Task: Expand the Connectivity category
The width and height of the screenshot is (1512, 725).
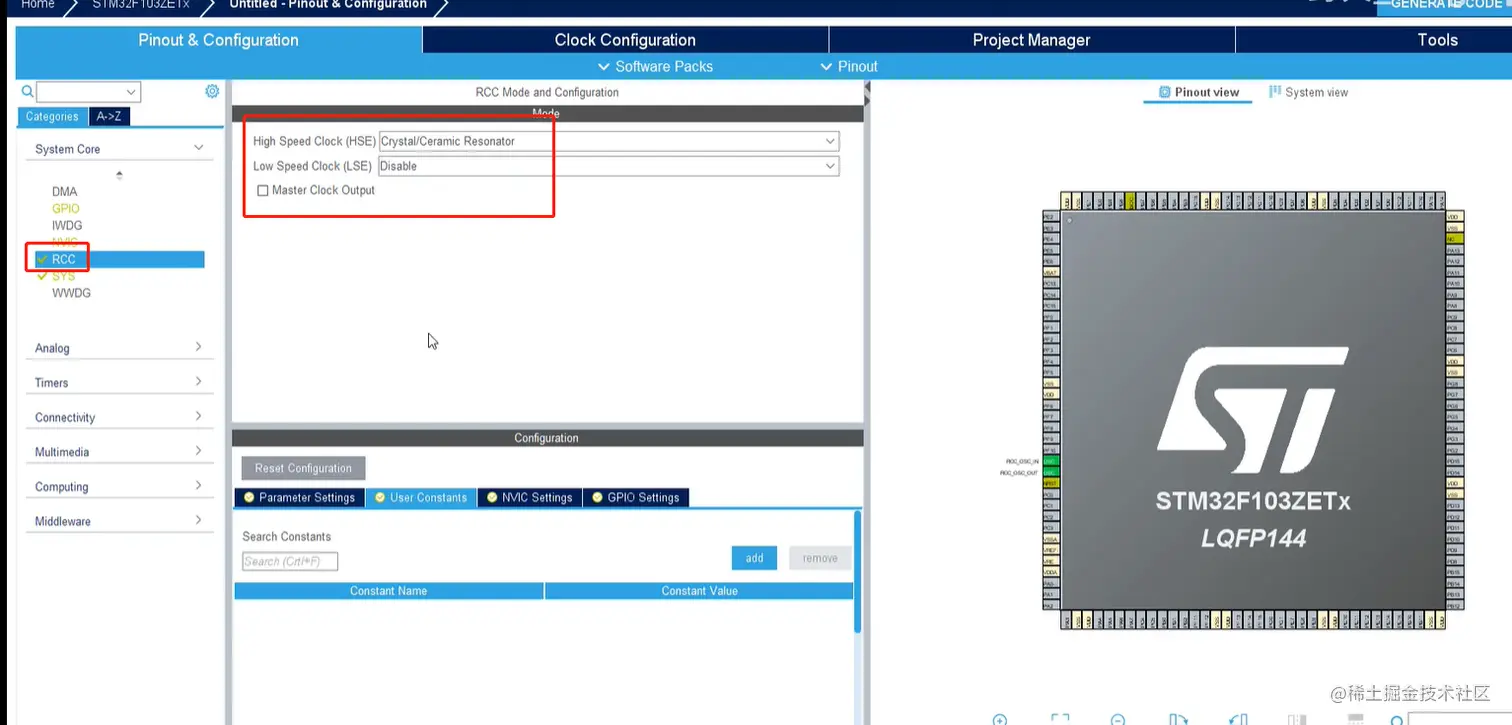Action: (119, 417)
